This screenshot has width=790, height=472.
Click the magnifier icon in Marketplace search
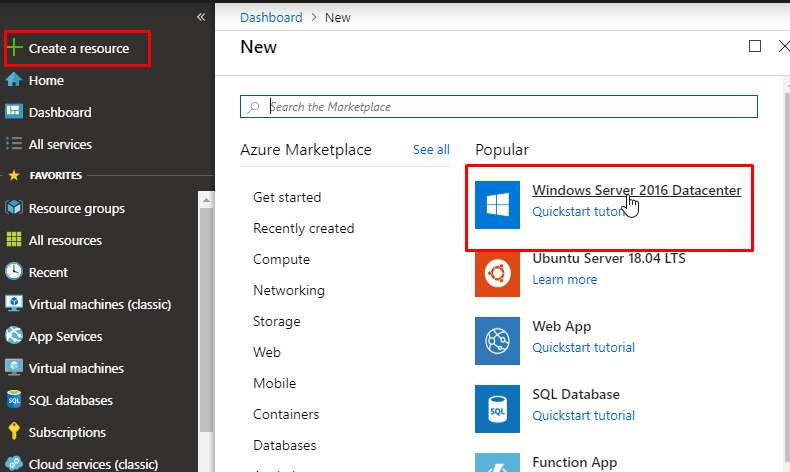[x=253, y=107]
